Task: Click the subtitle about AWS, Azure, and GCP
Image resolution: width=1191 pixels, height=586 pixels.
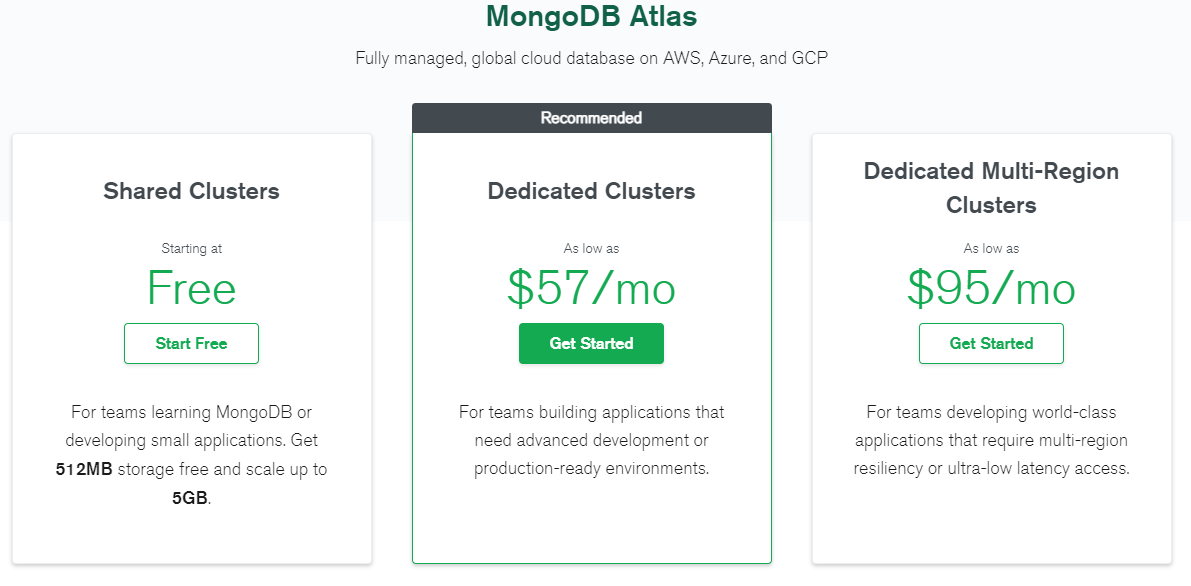Action: coord(591,58)
